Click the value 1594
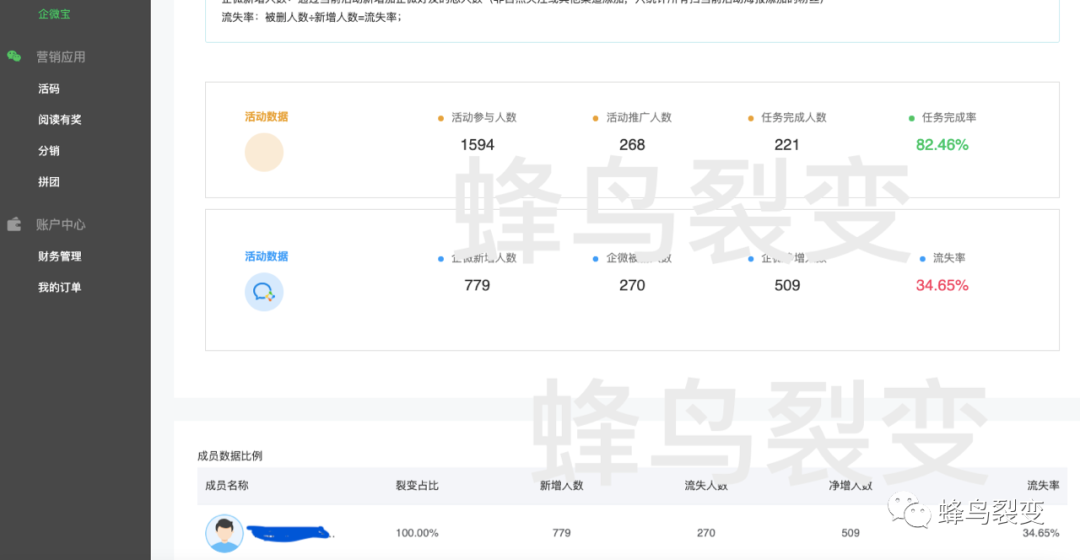1080x560 pixels. pos(477,145)
